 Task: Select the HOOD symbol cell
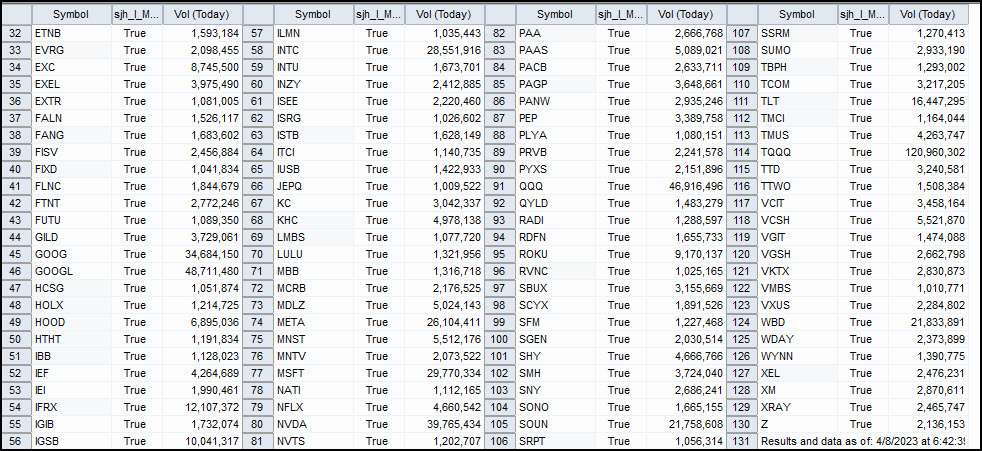coord(71,322)
